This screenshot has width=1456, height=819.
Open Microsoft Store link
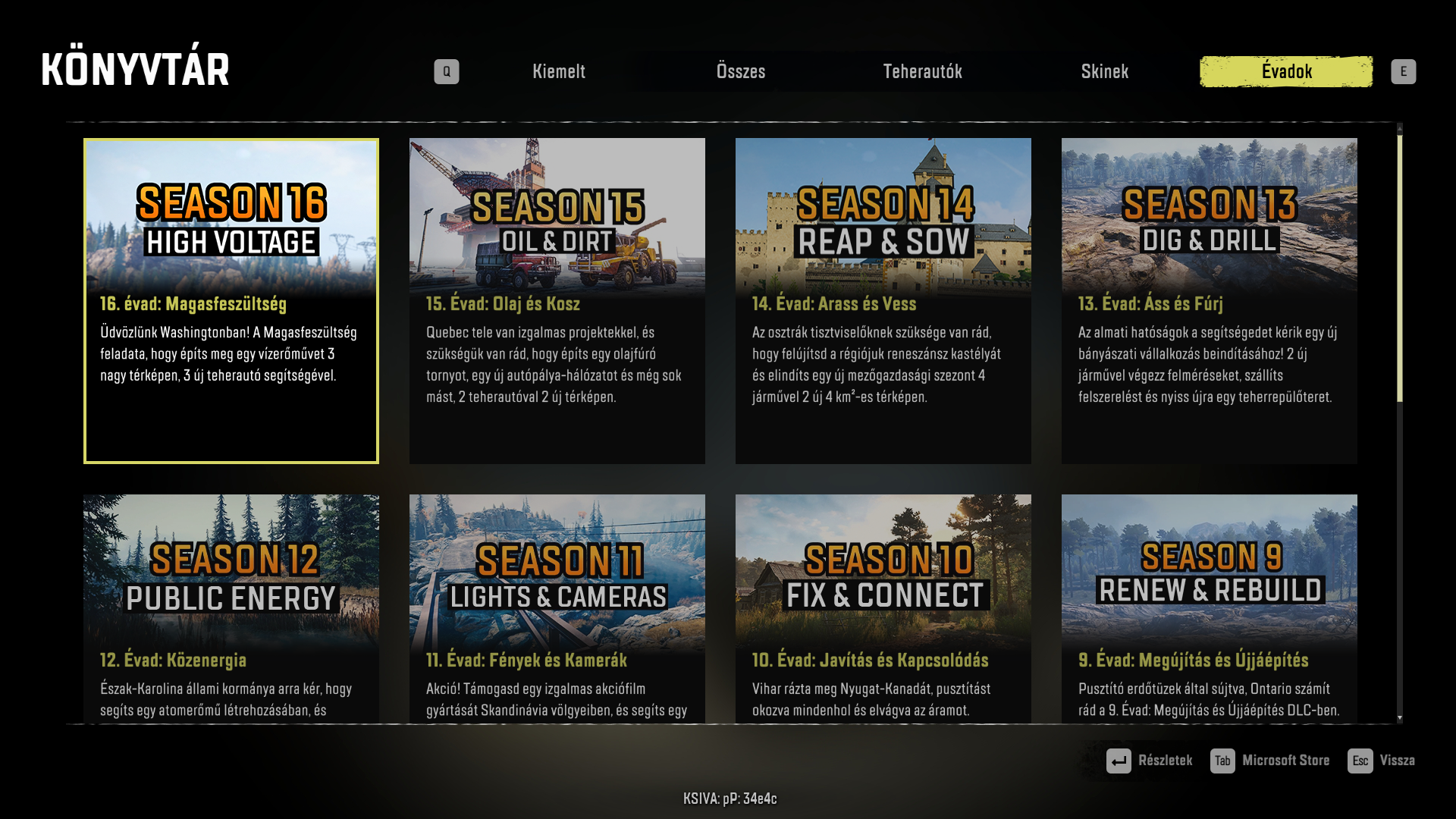coord(1285,761)
